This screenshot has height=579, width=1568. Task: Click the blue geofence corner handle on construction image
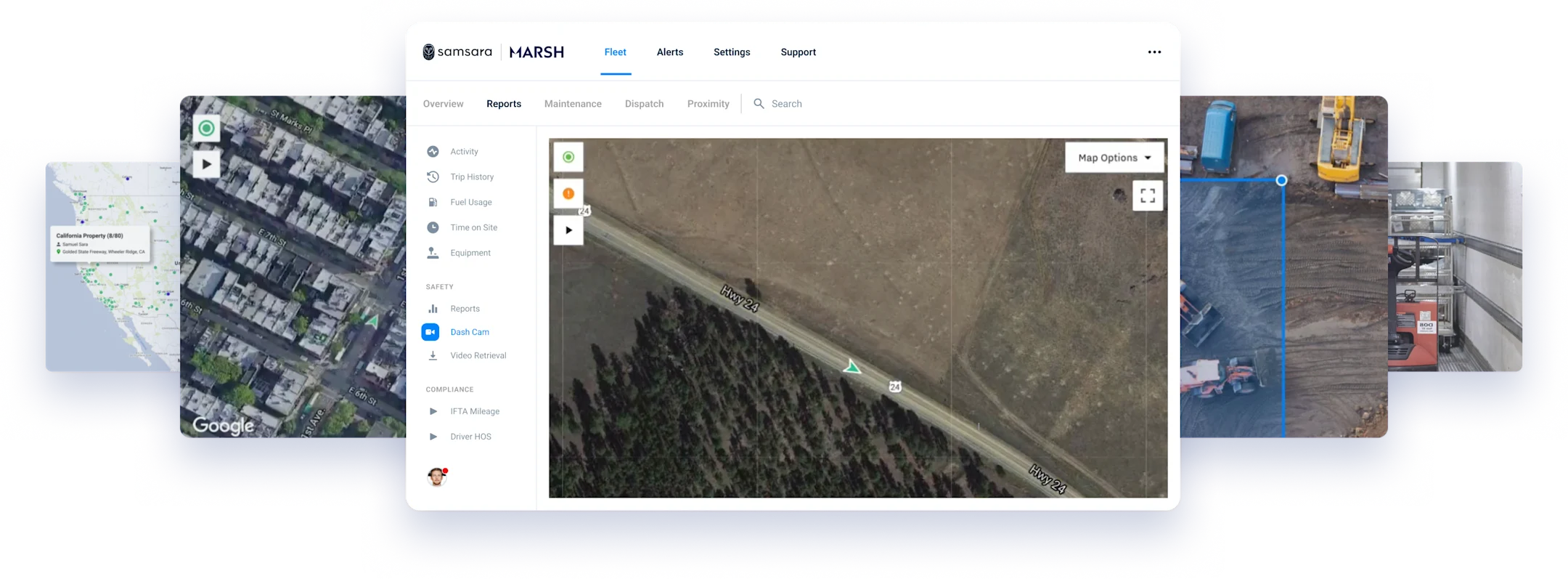(1281, 180)
